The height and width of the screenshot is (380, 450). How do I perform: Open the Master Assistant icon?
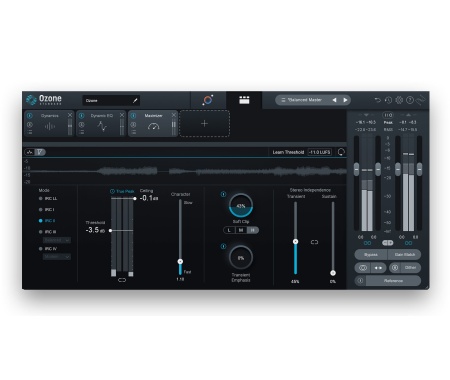pyautogui.click(x=208, y=100)
